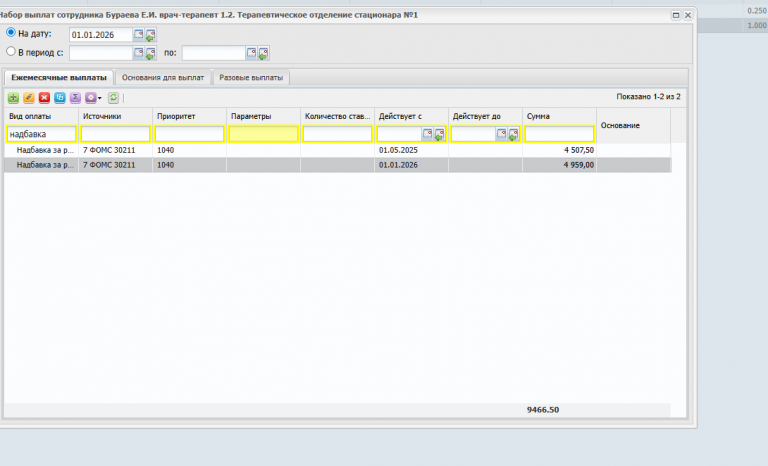
Task: Click the yellow Параметры filter field
Action: [264, 134]
